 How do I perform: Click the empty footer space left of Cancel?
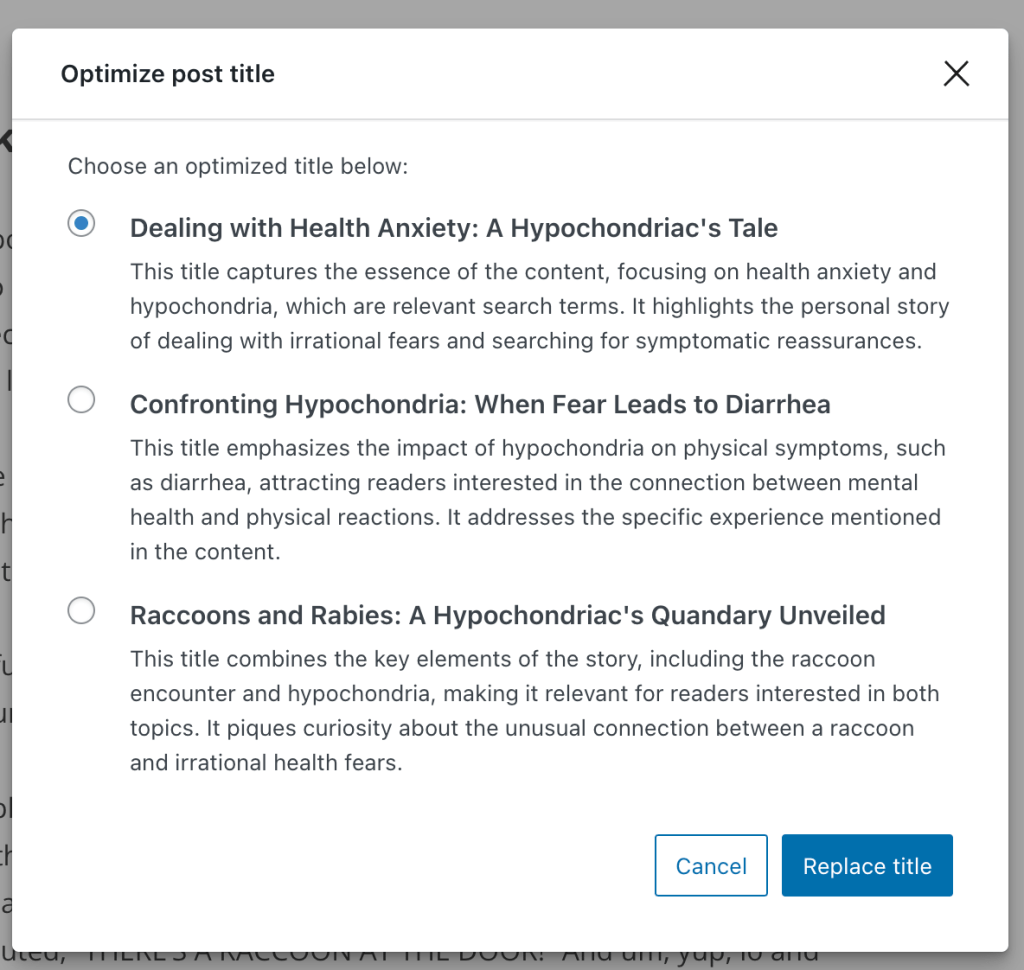(350, 866)
